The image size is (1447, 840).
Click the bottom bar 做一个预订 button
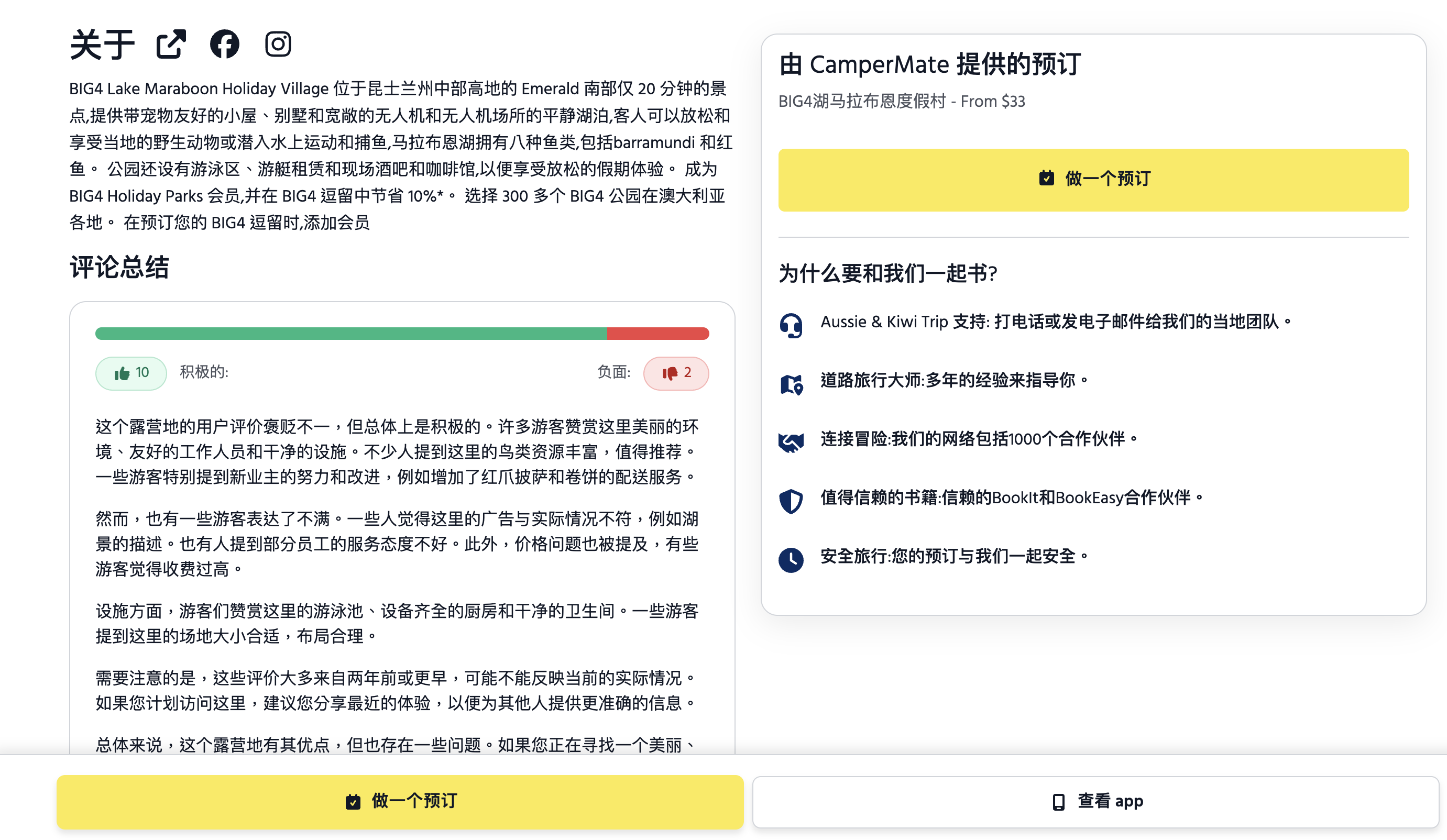400,802
